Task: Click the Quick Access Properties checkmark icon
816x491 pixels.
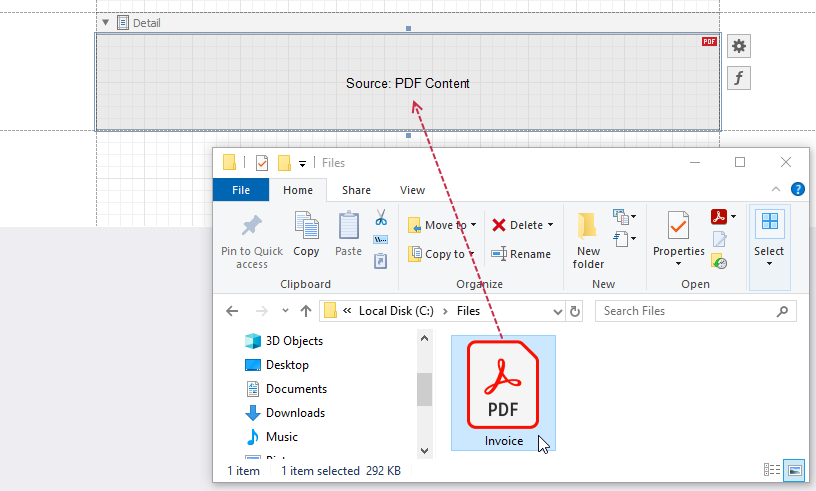Action: tap(262, 163)
